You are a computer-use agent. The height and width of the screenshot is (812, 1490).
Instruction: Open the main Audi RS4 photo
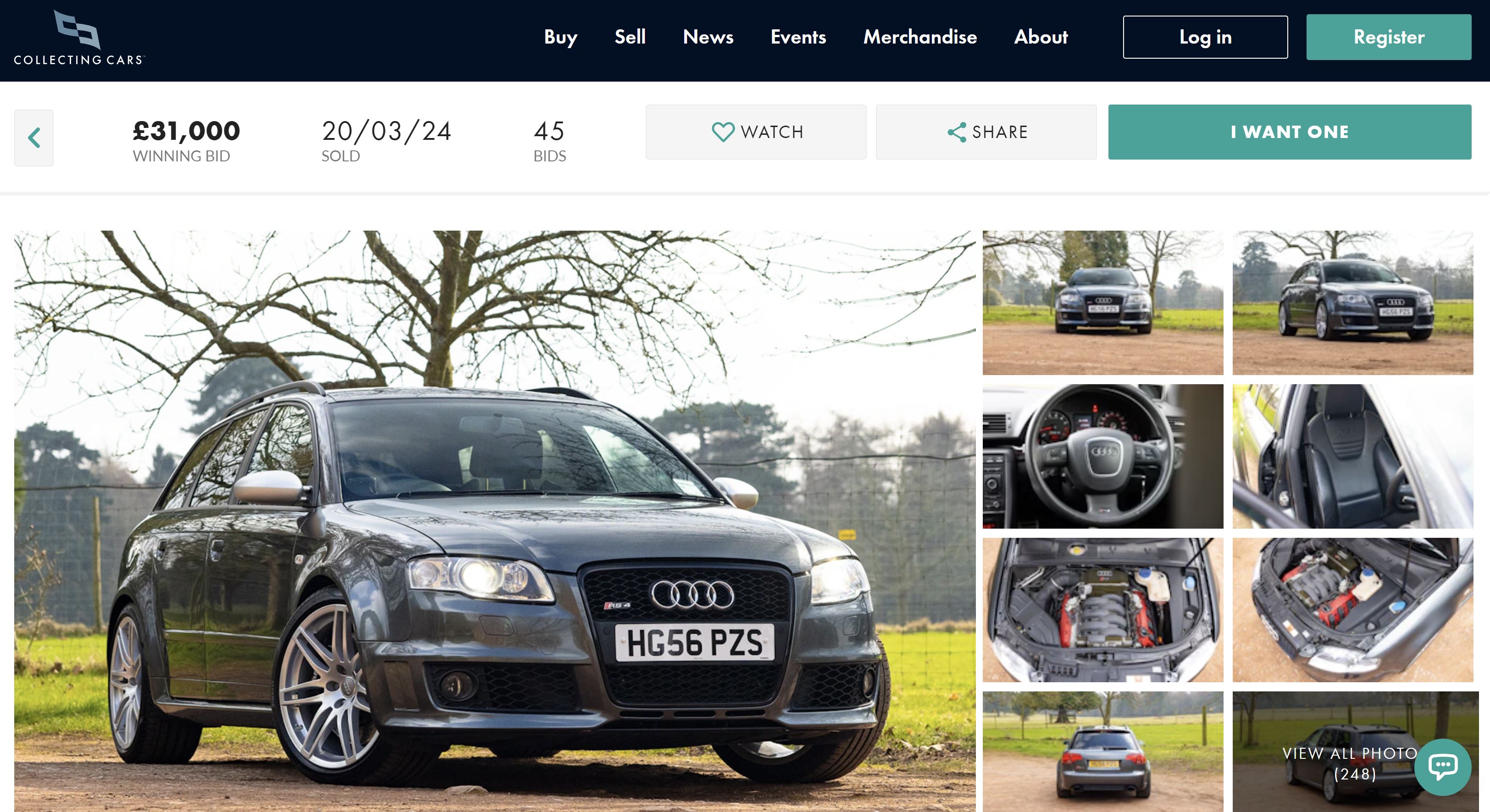[x=494, y=520]
